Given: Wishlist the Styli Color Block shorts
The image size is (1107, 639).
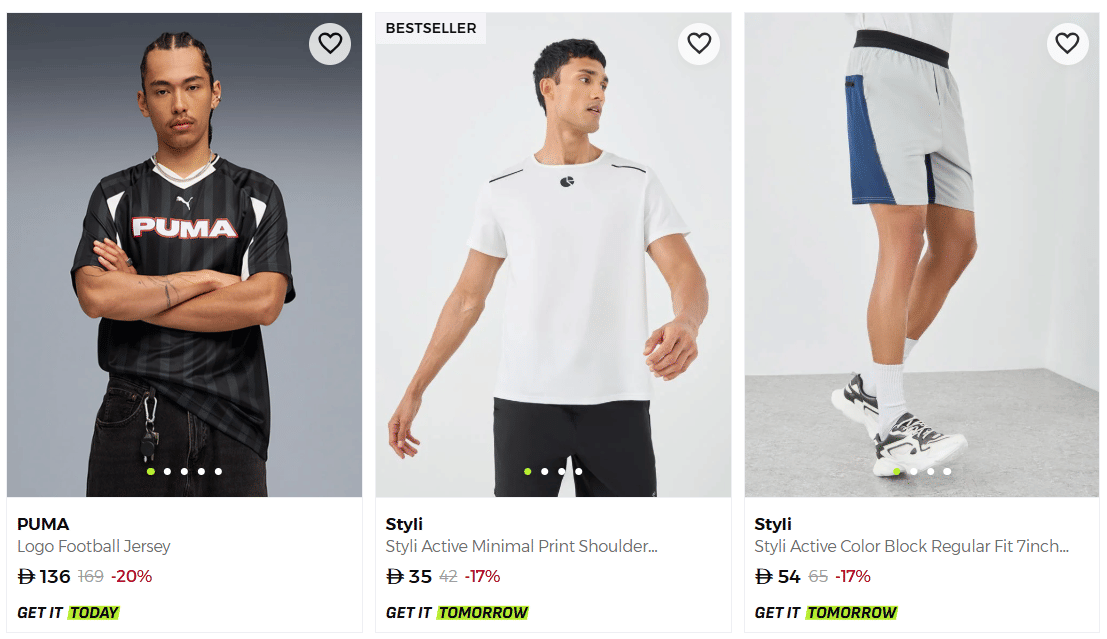Looking at the screenshot, I should point(1068,43).
